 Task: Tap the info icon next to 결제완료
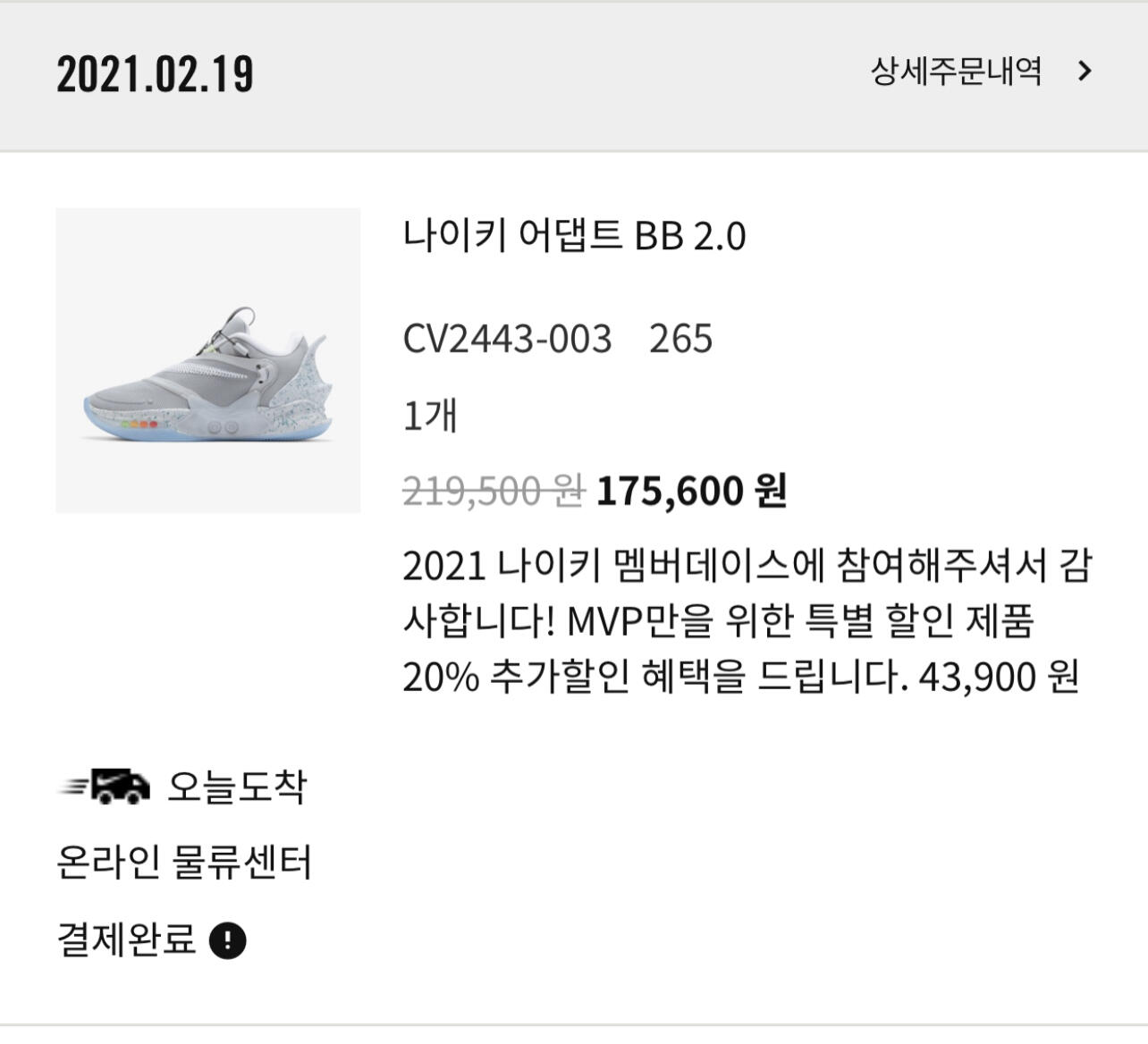[x=227, y=940]
